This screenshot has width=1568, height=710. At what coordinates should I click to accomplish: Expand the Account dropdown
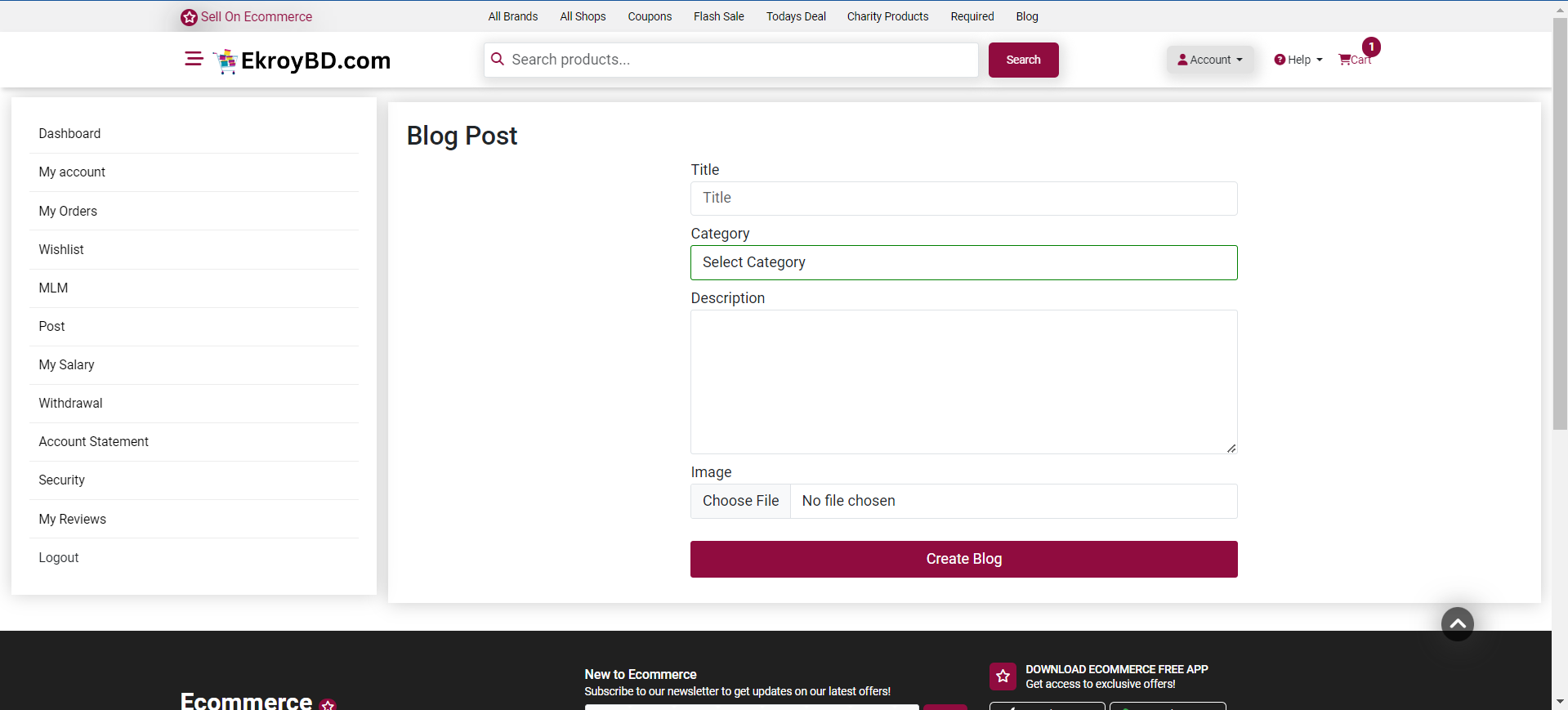click(1209, 60)
